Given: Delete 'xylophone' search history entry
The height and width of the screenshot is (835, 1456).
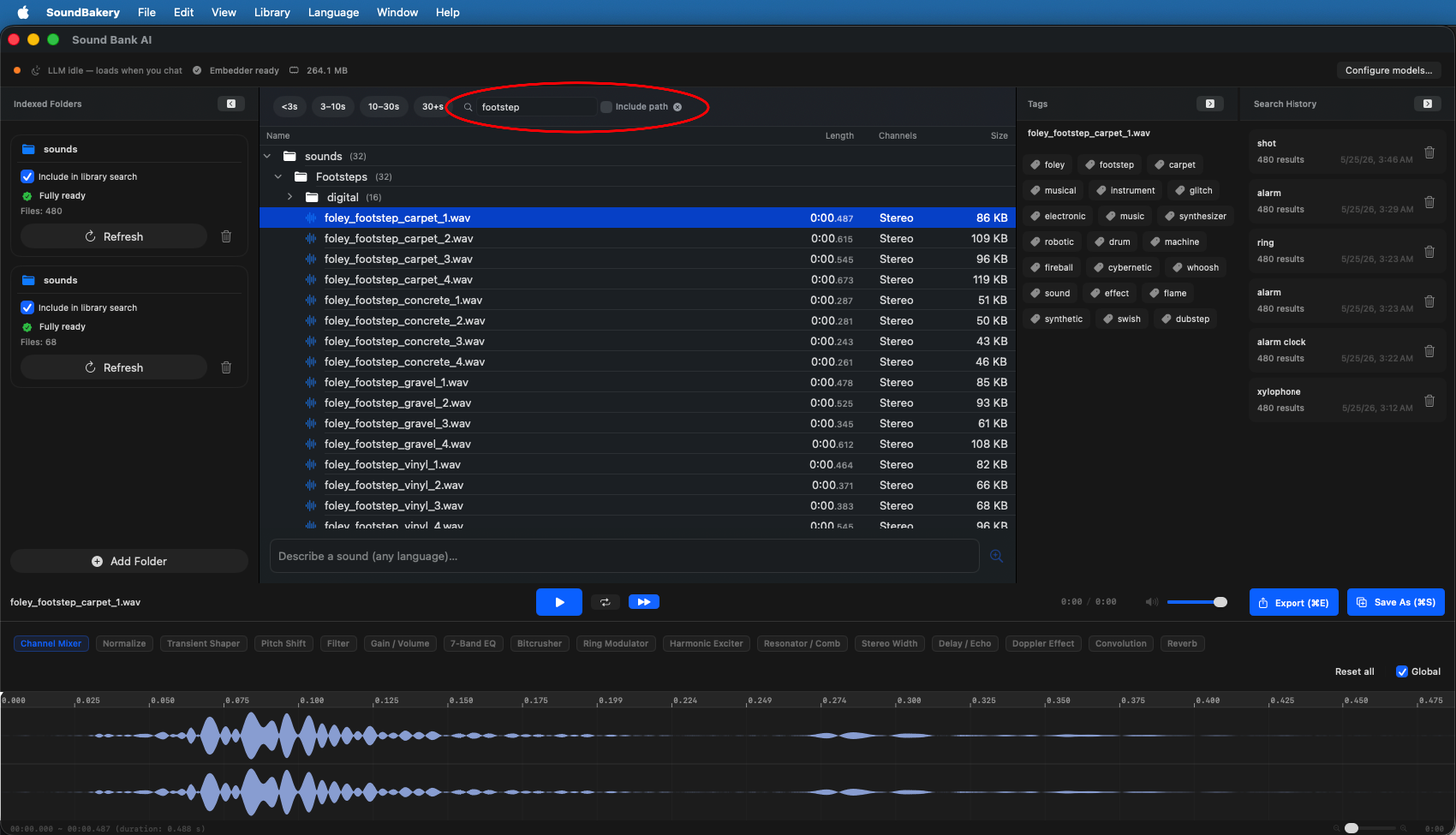Looking at the screenshot, I should coord(1429,401).
